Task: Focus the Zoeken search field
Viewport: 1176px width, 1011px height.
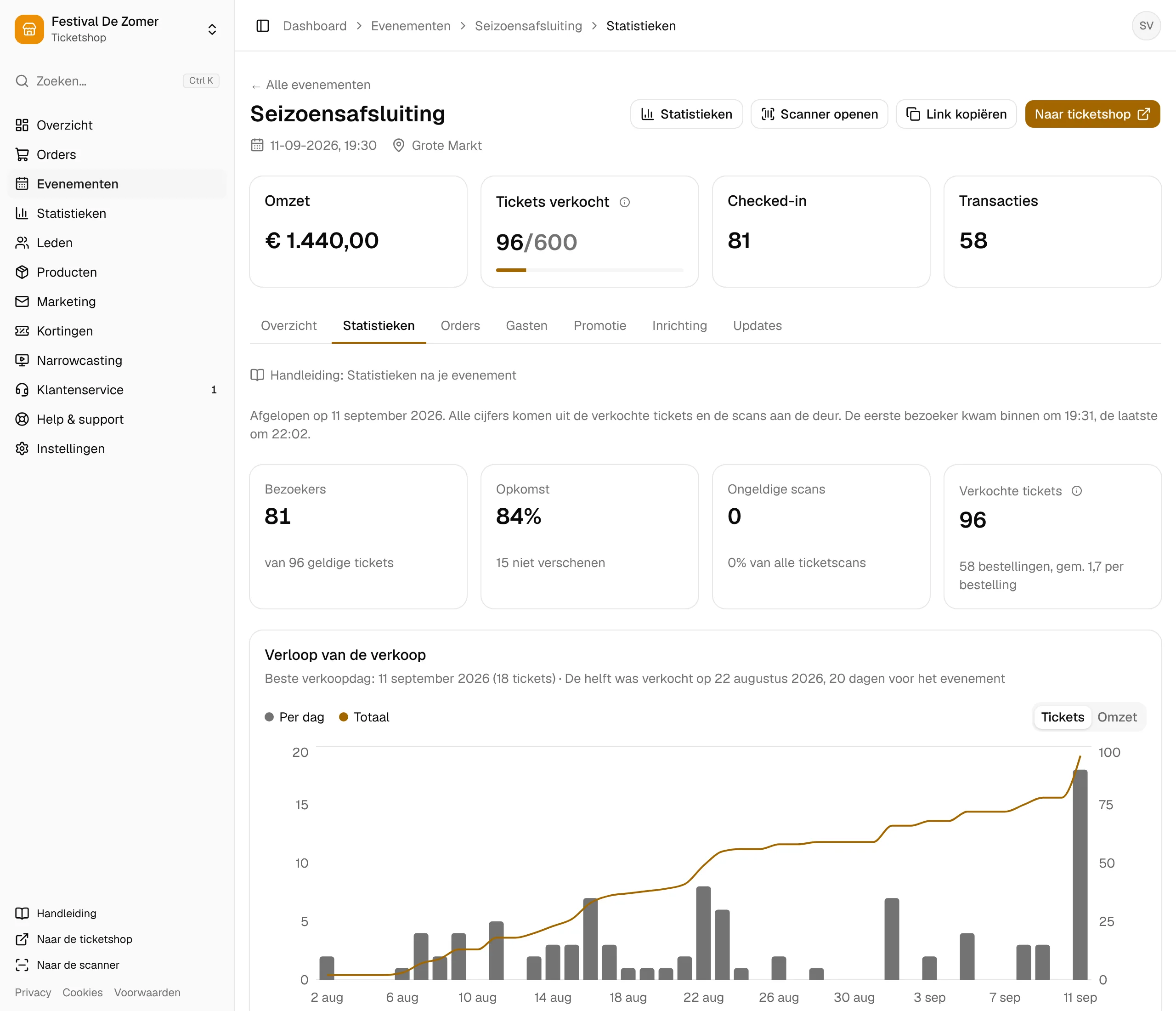Action: [117, 81]
